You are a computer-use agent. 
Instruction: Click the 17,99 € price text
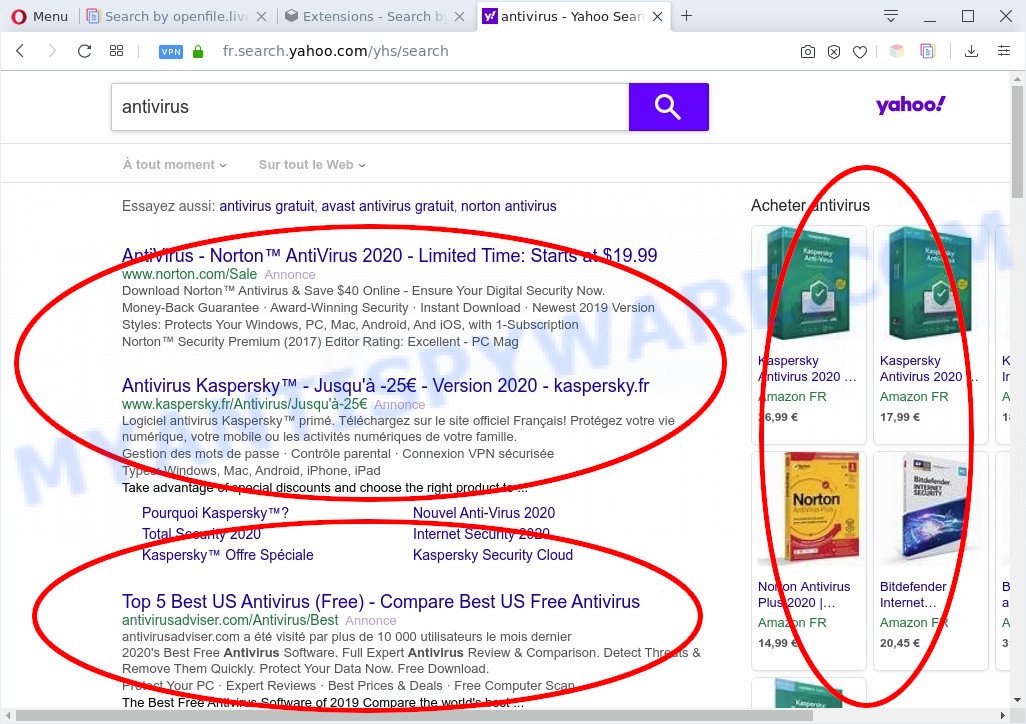click(x=900, y=417)
